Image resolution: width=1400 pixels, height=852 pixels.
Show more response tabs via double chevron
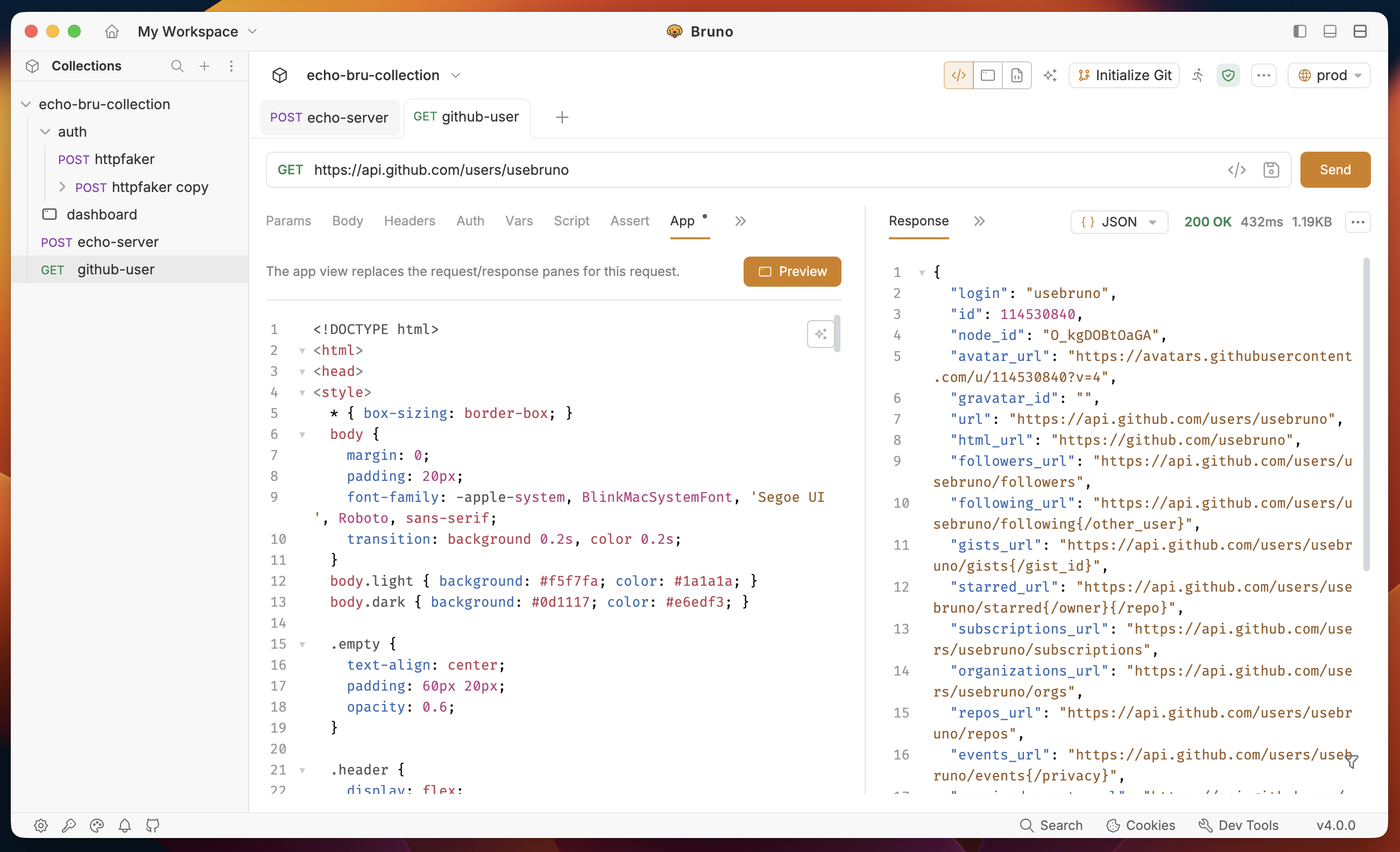pyautogui.click(x=979, y=221)
